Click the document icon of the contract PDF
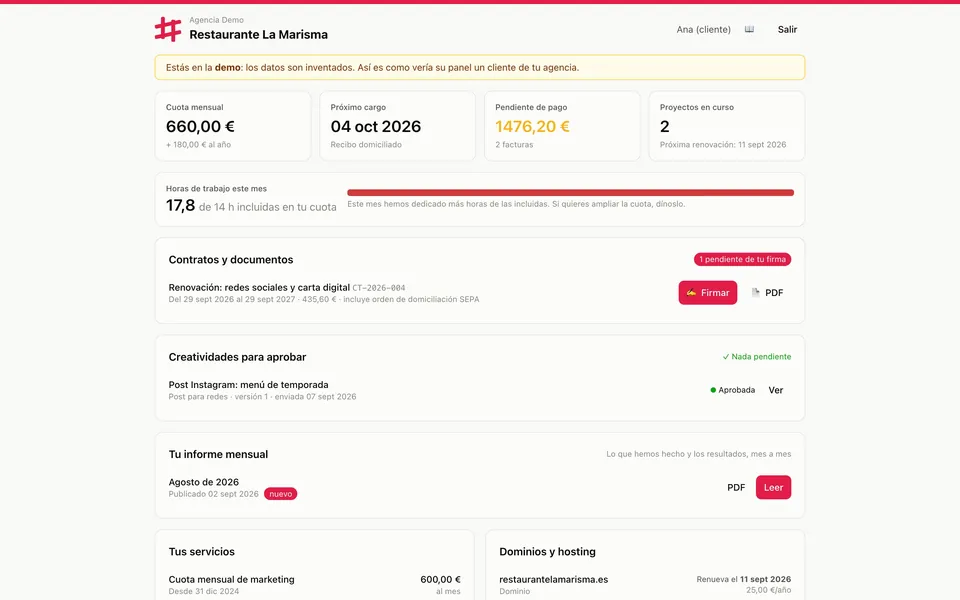 tap(756, 293)
